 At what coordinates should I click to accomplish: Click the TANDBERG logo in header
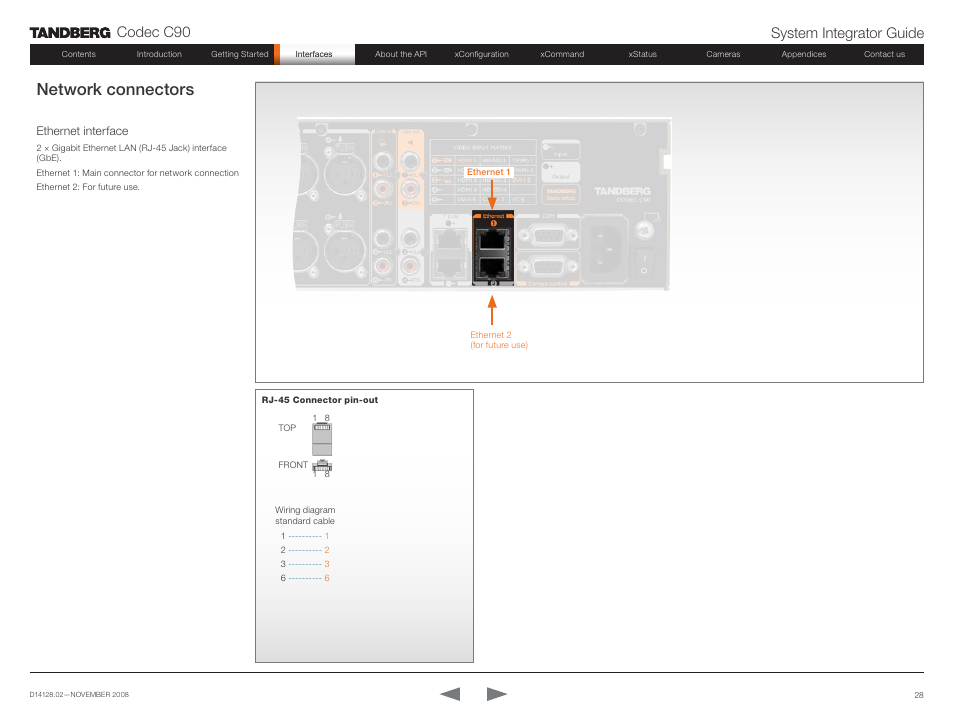[x=70, y=33]
